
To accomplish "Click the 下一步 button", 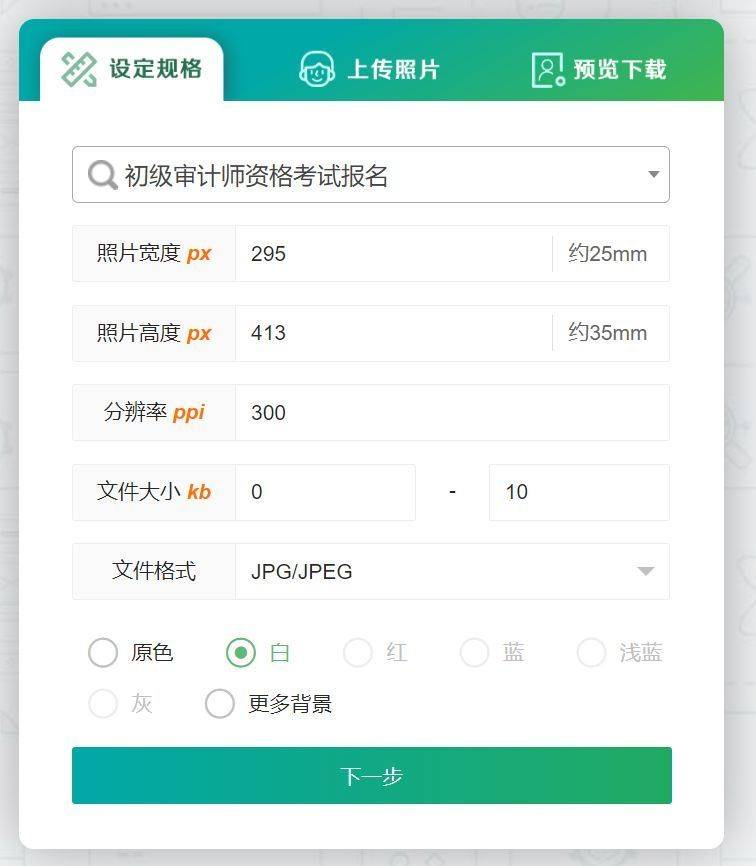I will (372, 775).
